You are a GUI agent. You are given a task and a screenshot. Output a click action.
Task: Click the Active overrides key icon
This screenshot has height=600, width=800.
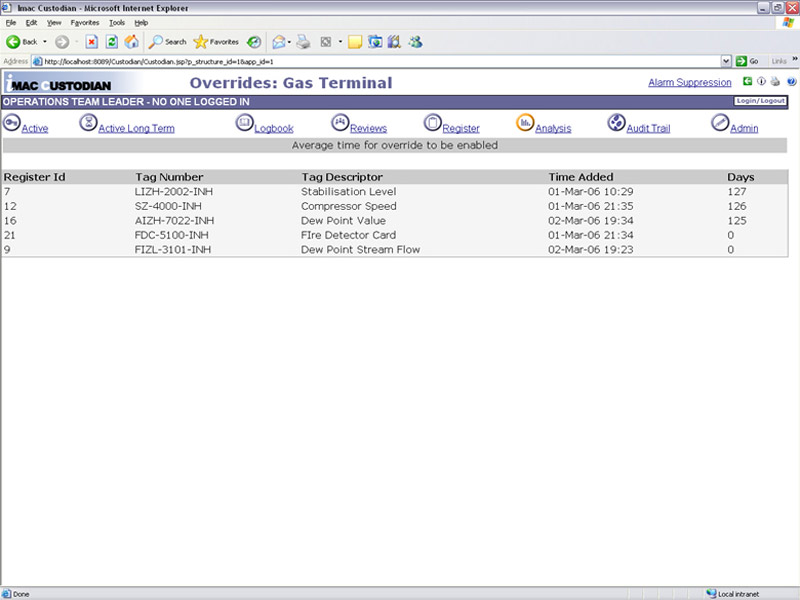click(x=11, y=123)
